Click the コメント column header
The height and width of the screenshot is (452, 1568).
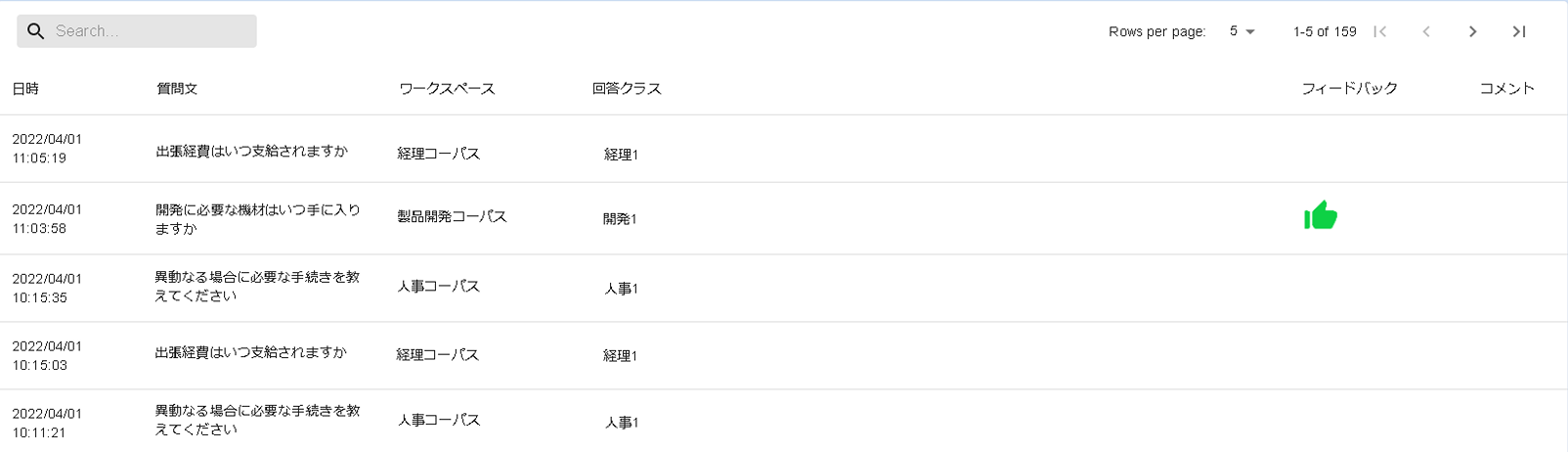click(1506, 89)
